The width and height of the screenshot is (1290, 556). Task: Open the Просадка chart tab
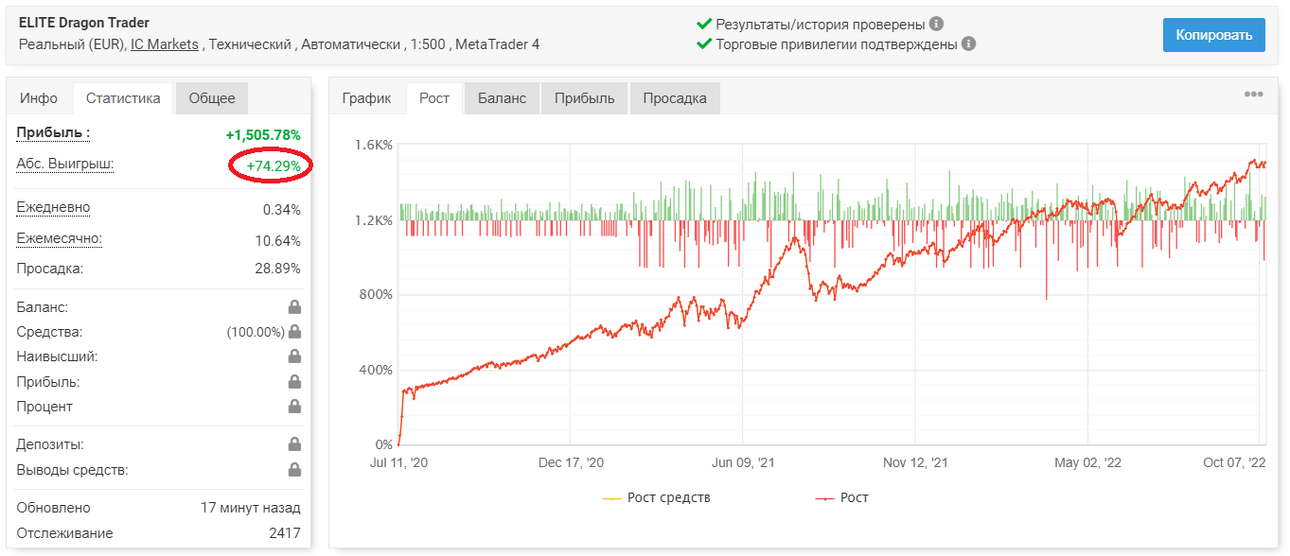pyautogui.click(x=675, y=98)
